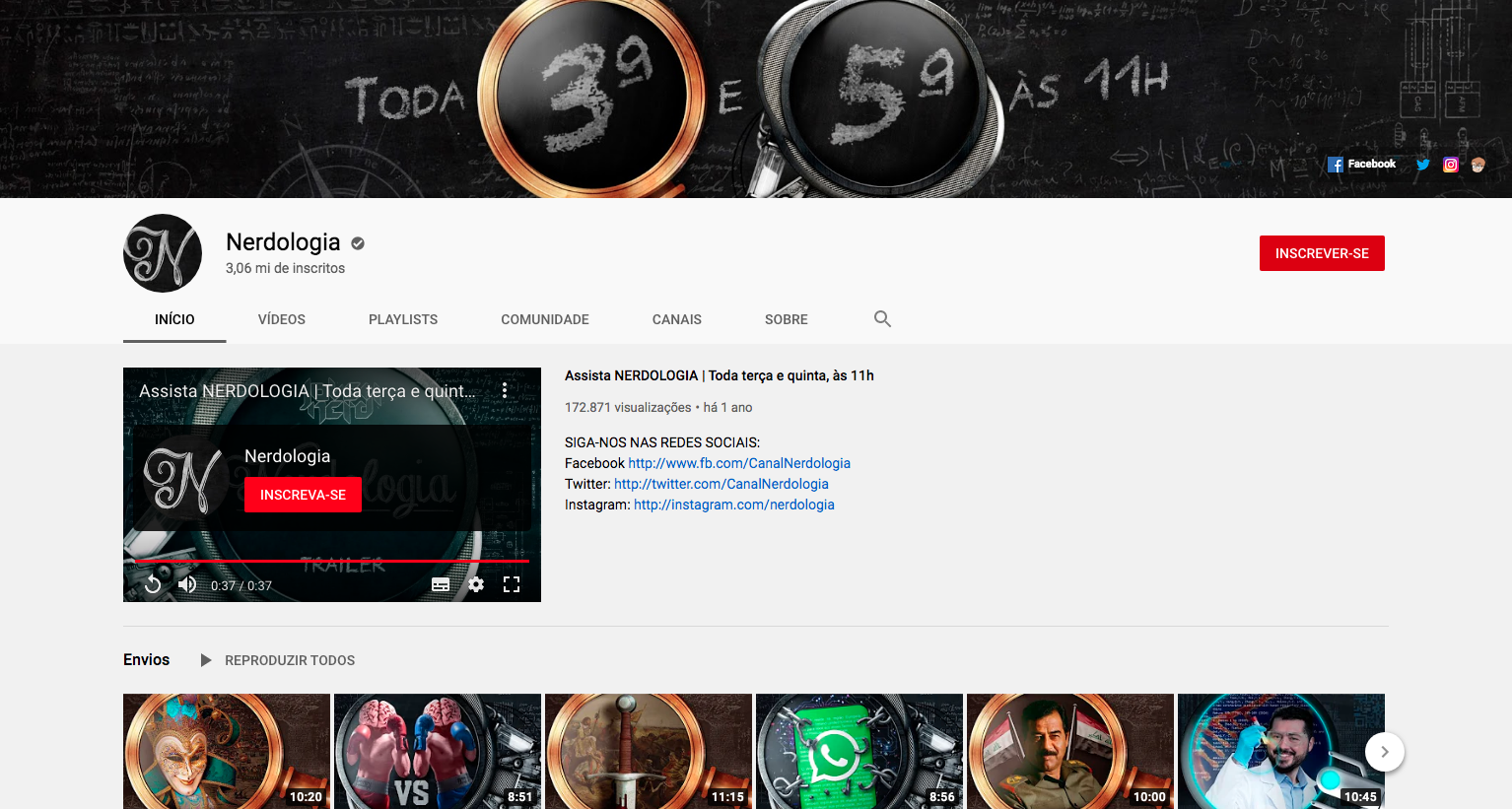The height and width of the screenshot is (809, 1512).
Task: Click the play icon beside Reproduzir Todos
Action: (x=206, y=660)
